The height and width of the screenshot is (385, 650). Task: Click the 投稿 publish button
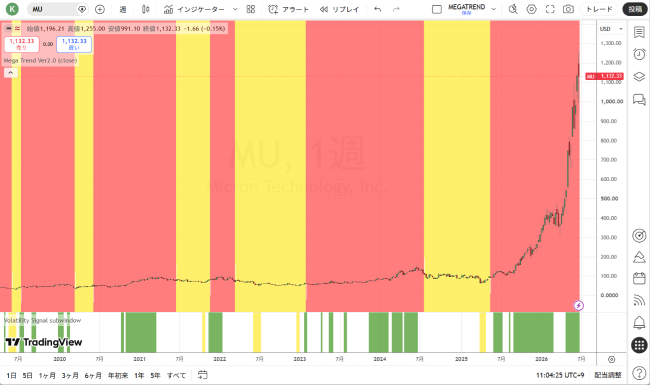(635, 9)
